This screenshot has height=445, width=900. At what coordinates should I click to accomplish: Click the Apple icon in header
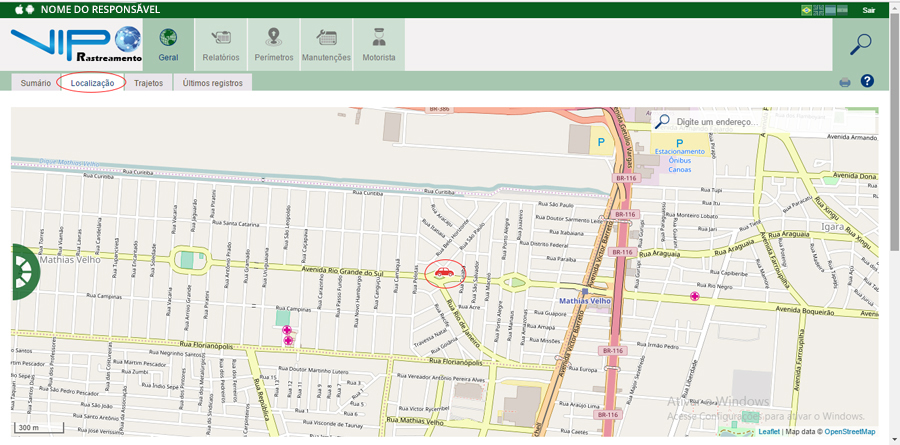(x=19, y=9)
